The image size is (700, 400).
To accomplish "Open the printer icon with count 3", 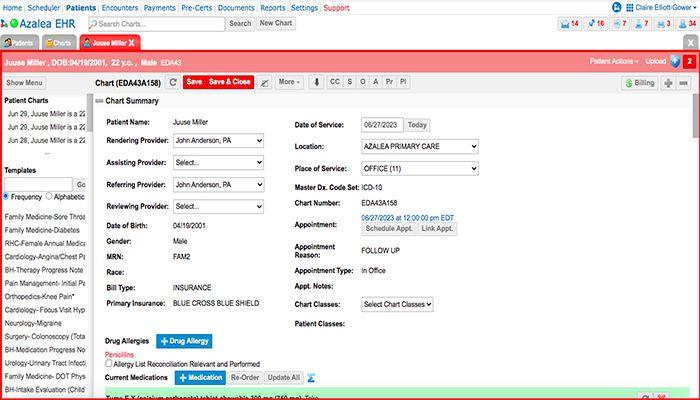I will (x=663, y=24).
